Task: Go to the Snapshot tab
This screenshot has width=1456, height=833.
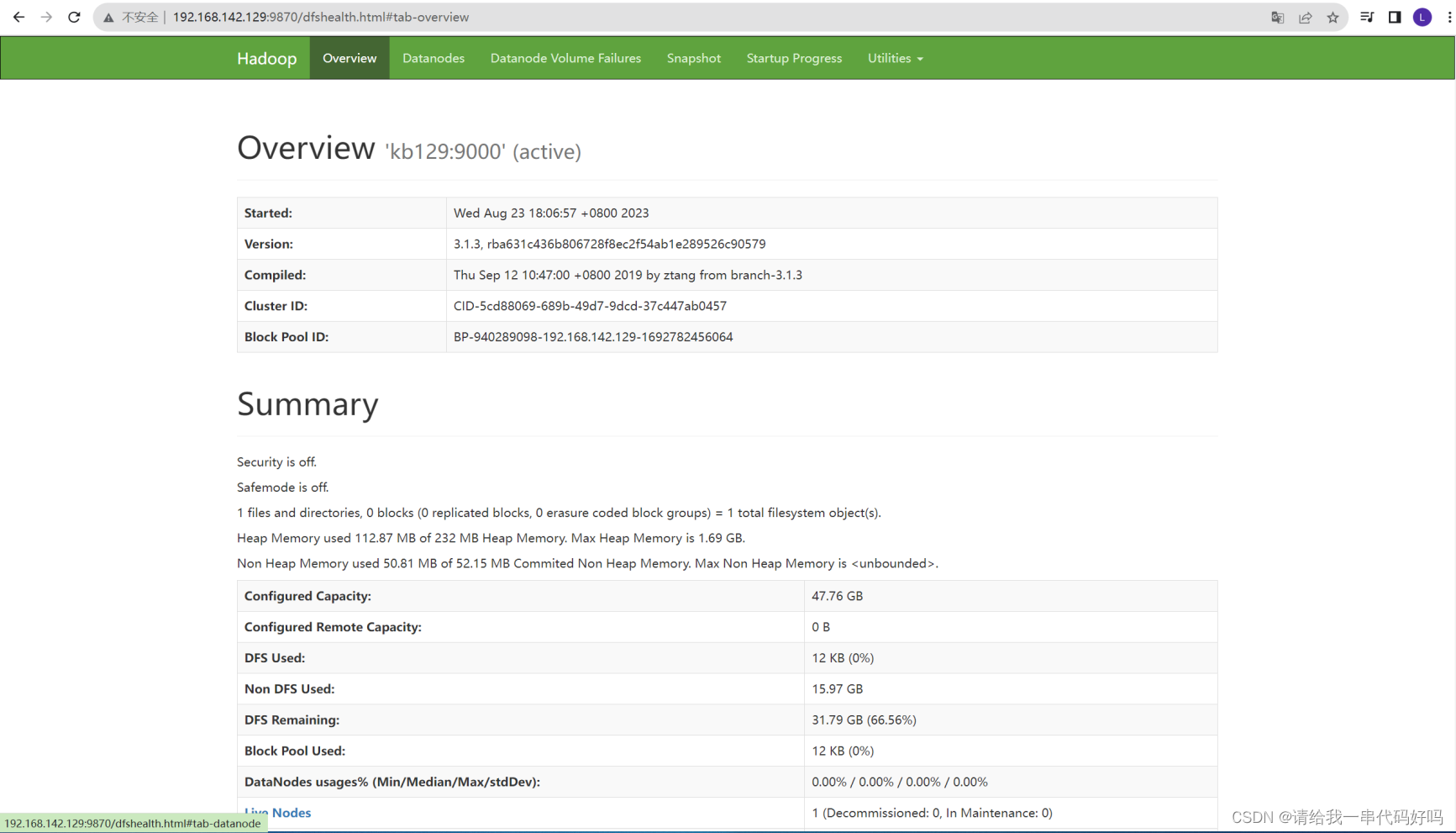Action: coord(694,58)
